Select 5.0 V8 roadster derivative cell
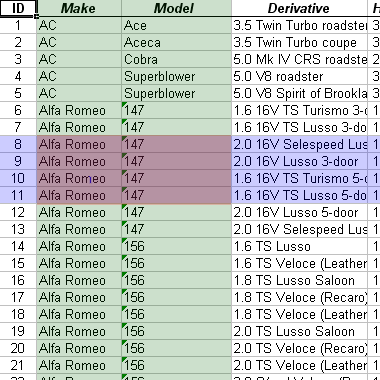 [x=299, y=76]
